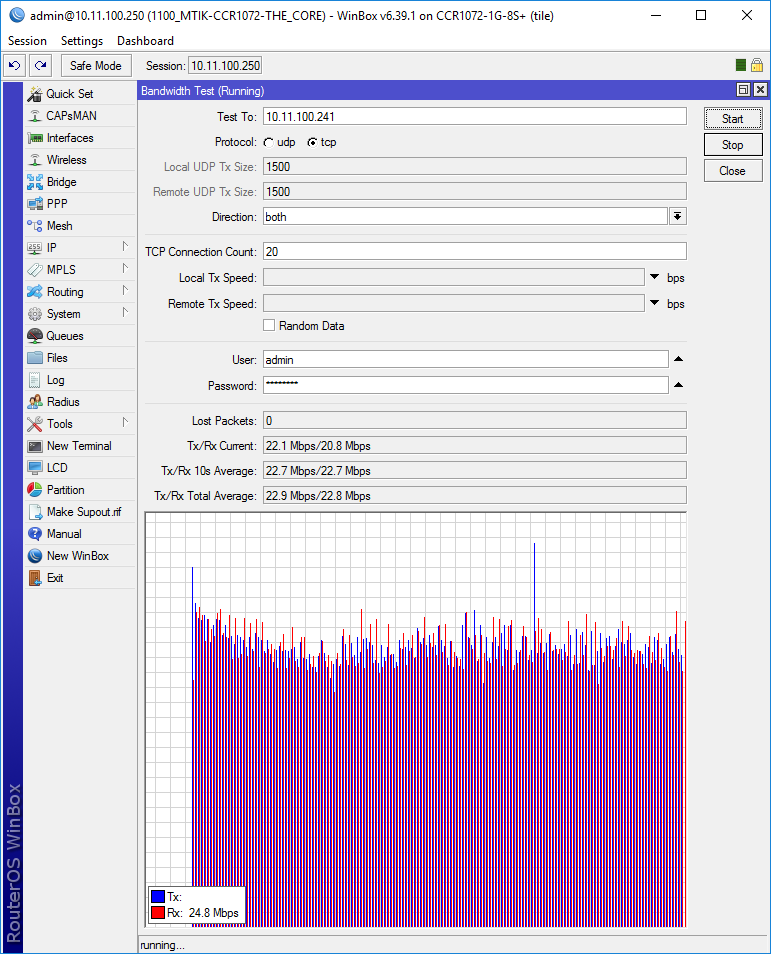The height and width of the screenshot is (954, 771).
Task: Click the Tx/Rx Total Average value
Action: (x=475, y=495)
